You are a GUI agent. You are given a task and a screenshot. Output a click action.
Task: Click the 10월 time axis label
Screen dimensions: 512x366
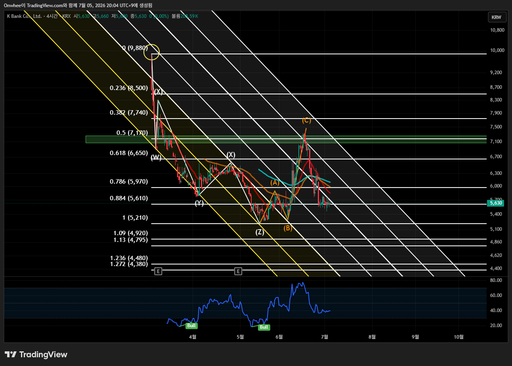point(459,337)
